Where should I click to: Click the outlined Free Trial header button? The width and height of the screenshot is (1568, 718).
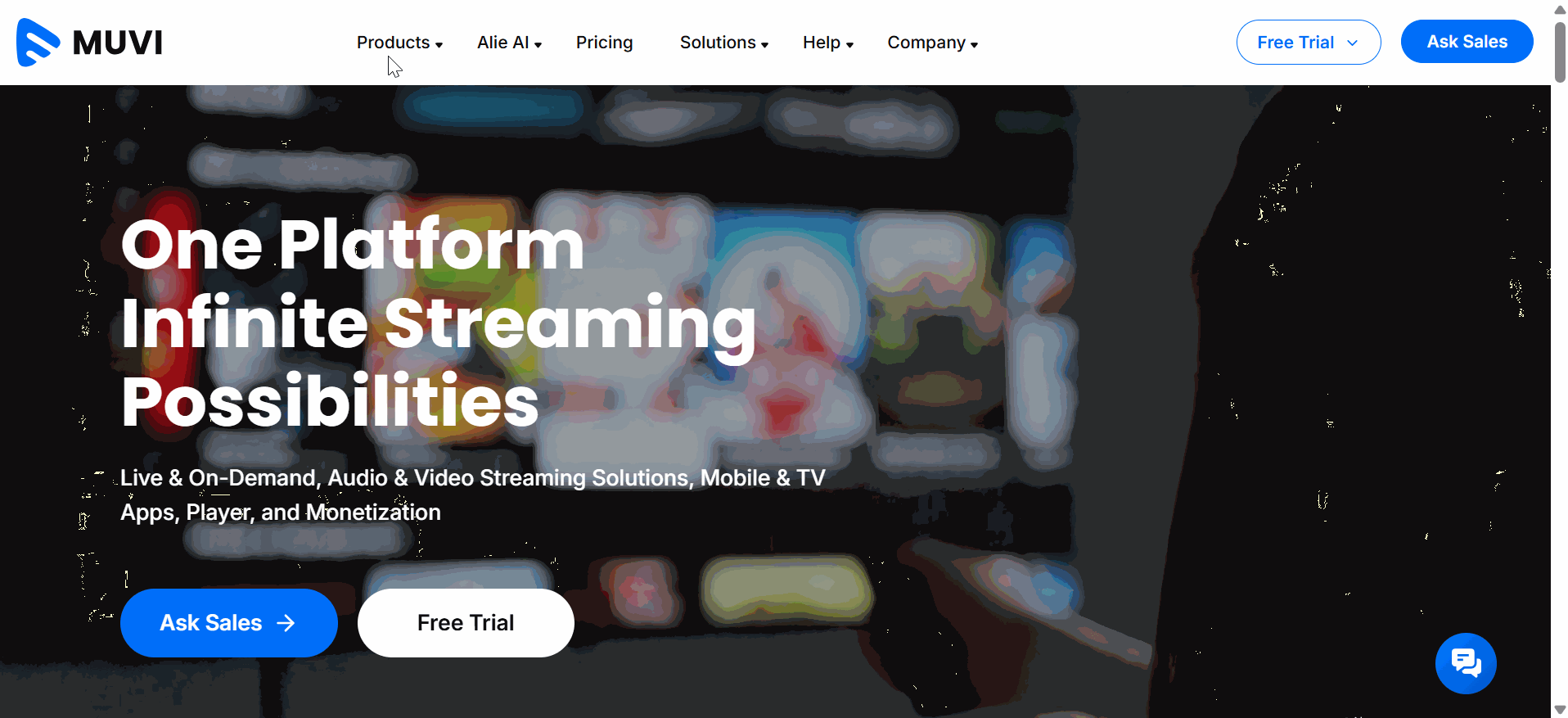click(1308, 42)
